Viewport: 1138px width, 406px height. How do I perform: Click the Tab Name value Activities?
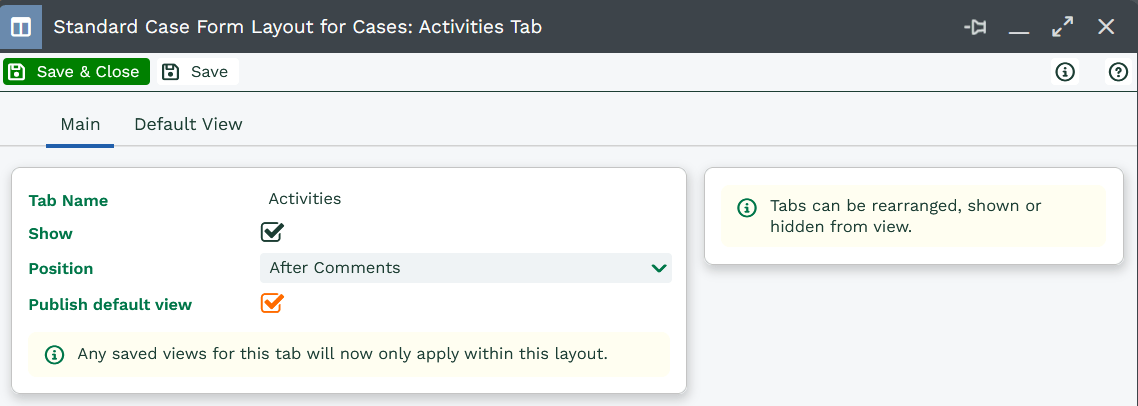(305, 198)
